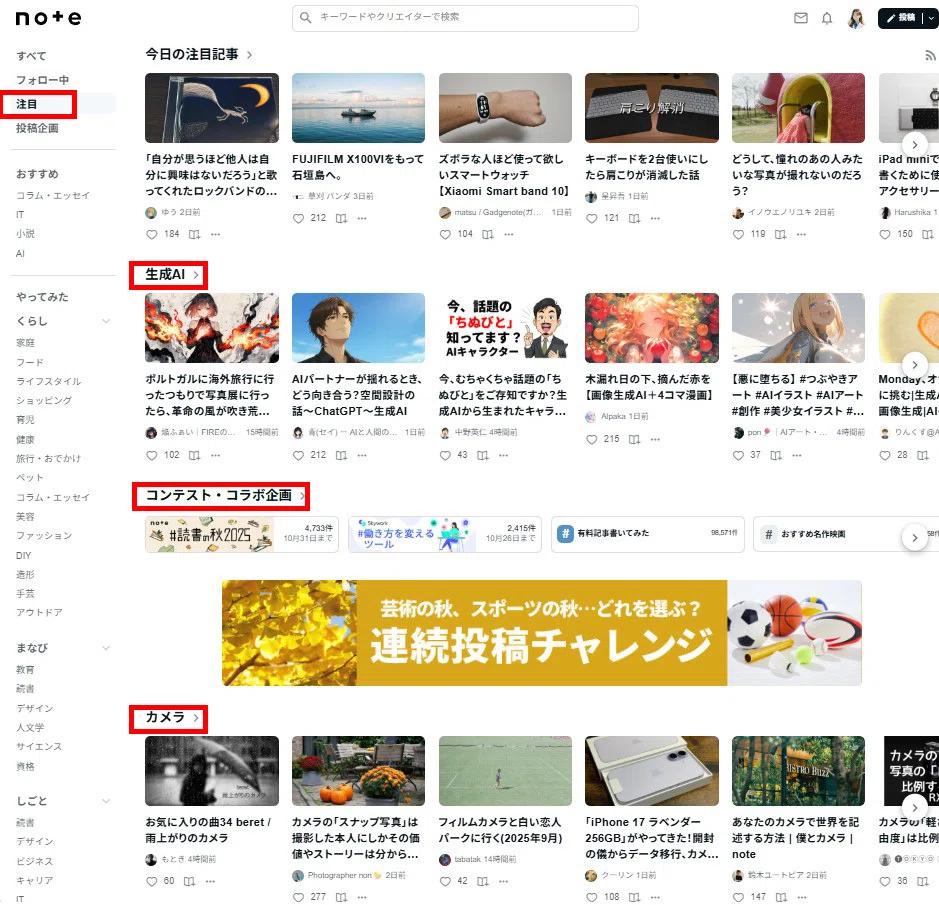Show next articles in カメラ carousel
The image size is (939, 905).
(x=914, y=806)
